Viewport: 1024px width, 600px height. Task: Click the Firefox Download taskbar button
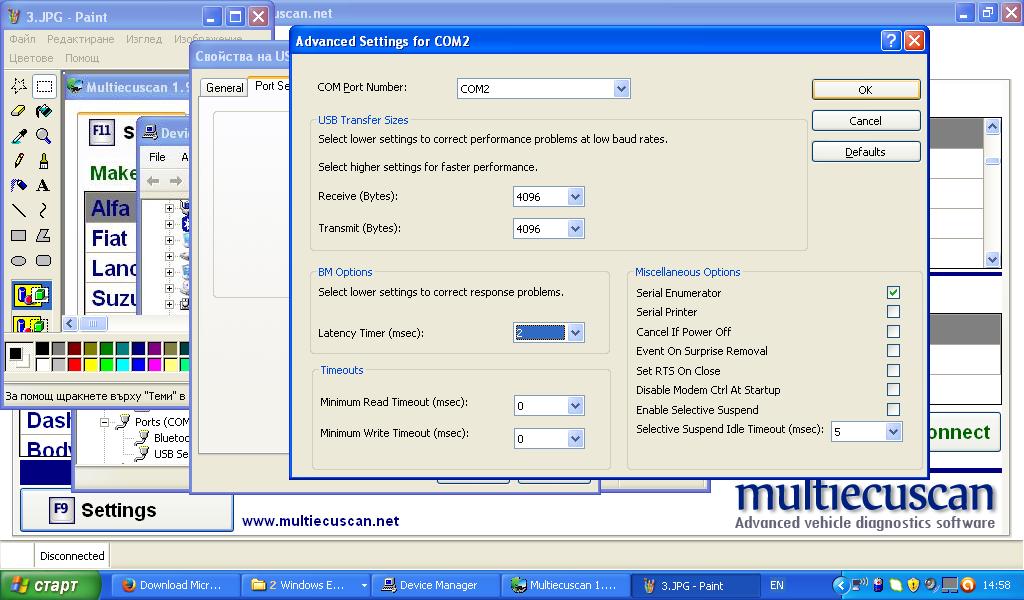[x=174, y=585]
